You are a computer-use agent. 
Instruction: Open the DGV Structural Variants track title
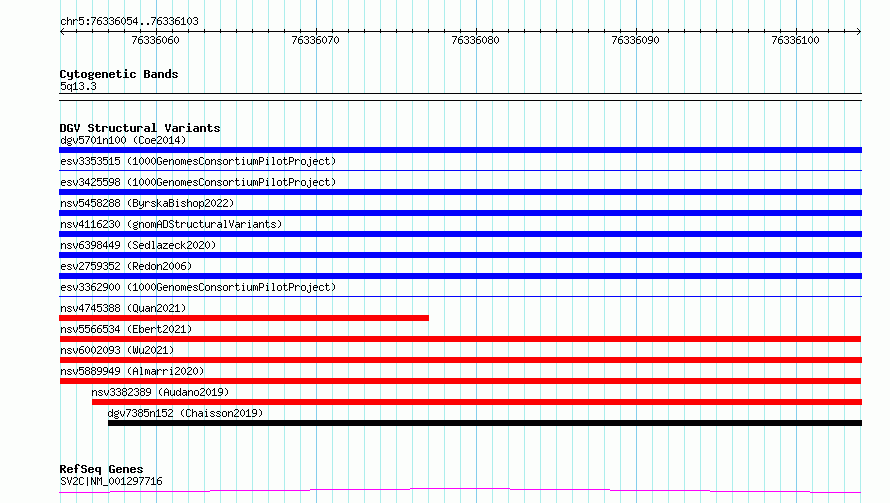(x=140, y=128)
